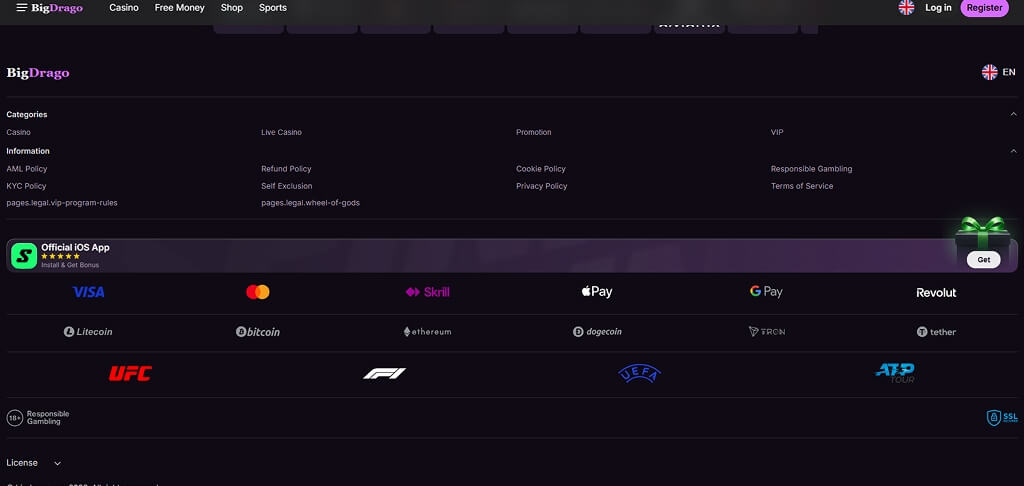Click the TRON logo

coord(767,332)
